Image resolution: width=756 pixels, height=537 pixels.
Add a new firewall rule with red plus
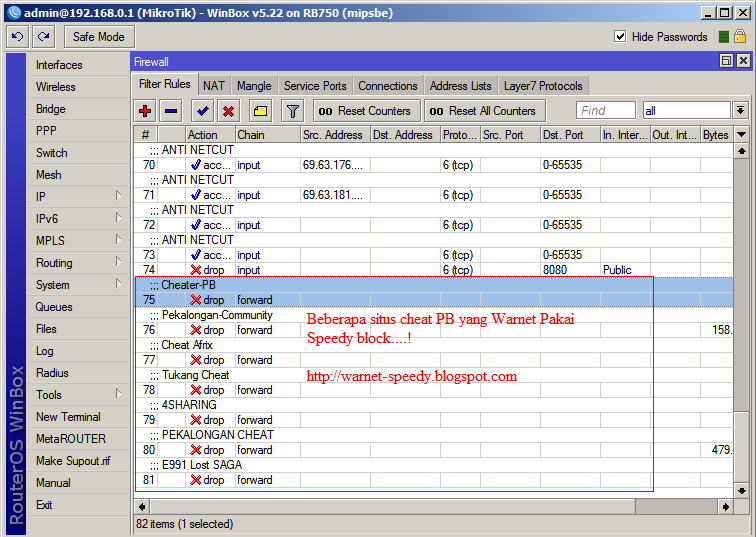[x=145, y=111]
